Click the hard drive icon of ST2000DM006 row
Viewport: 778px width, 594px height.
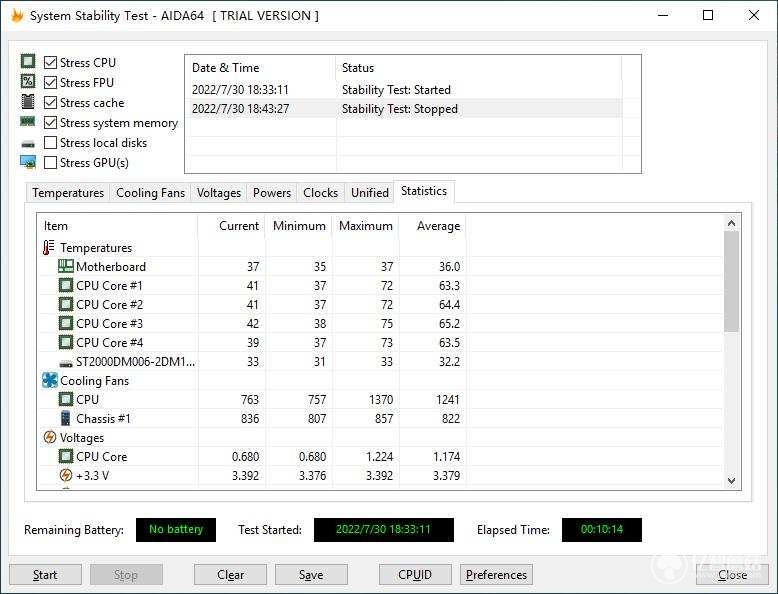(65, 363)
